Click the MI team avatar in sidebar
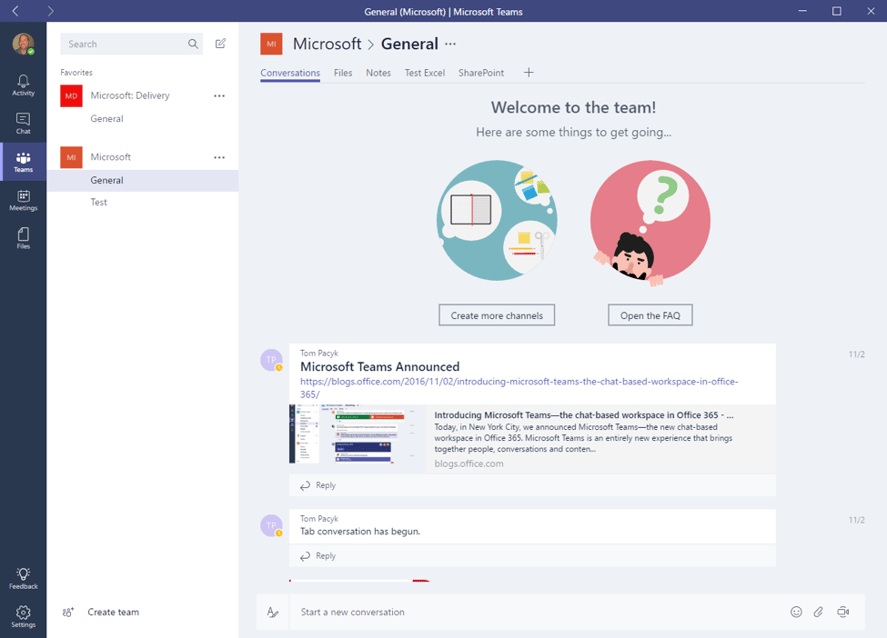This screenshot has width=887, height=638. point(71,157)
